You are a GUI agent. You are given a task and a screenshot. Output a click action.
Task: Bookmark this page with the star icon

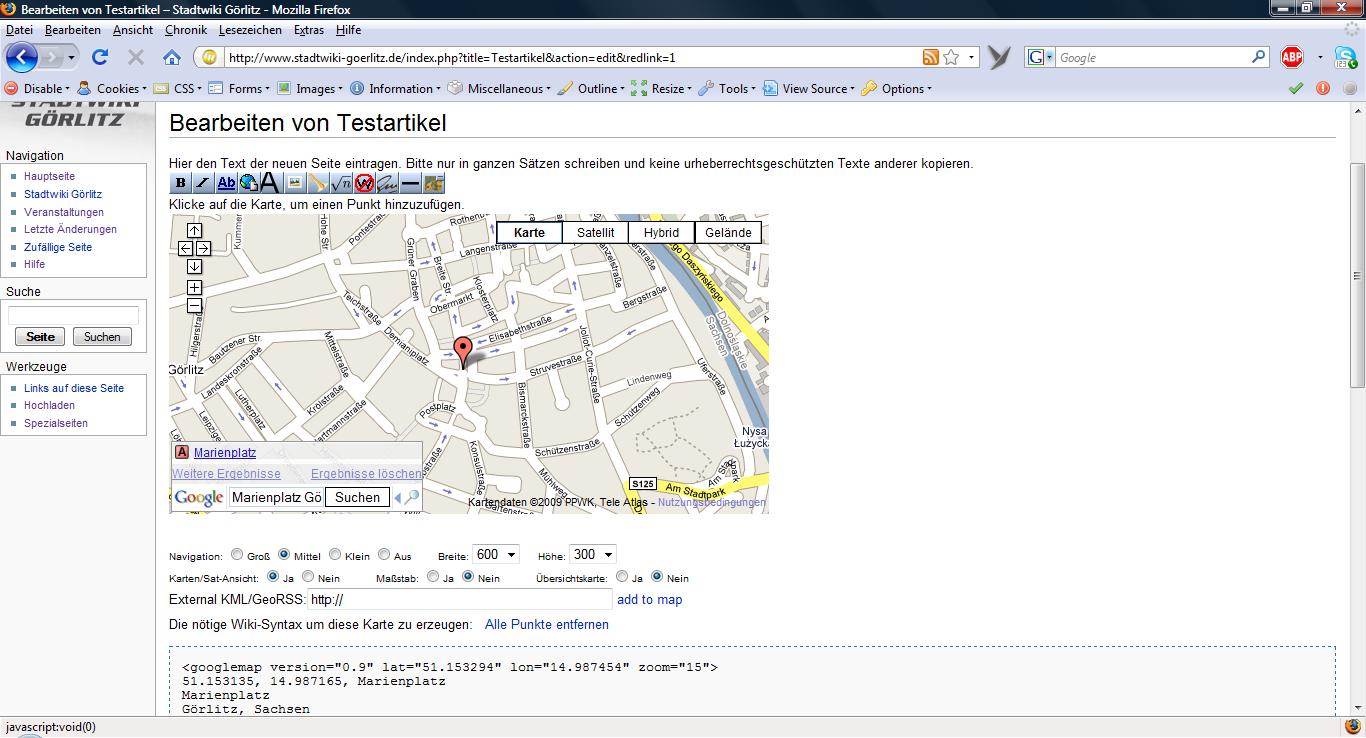[951, 58]
